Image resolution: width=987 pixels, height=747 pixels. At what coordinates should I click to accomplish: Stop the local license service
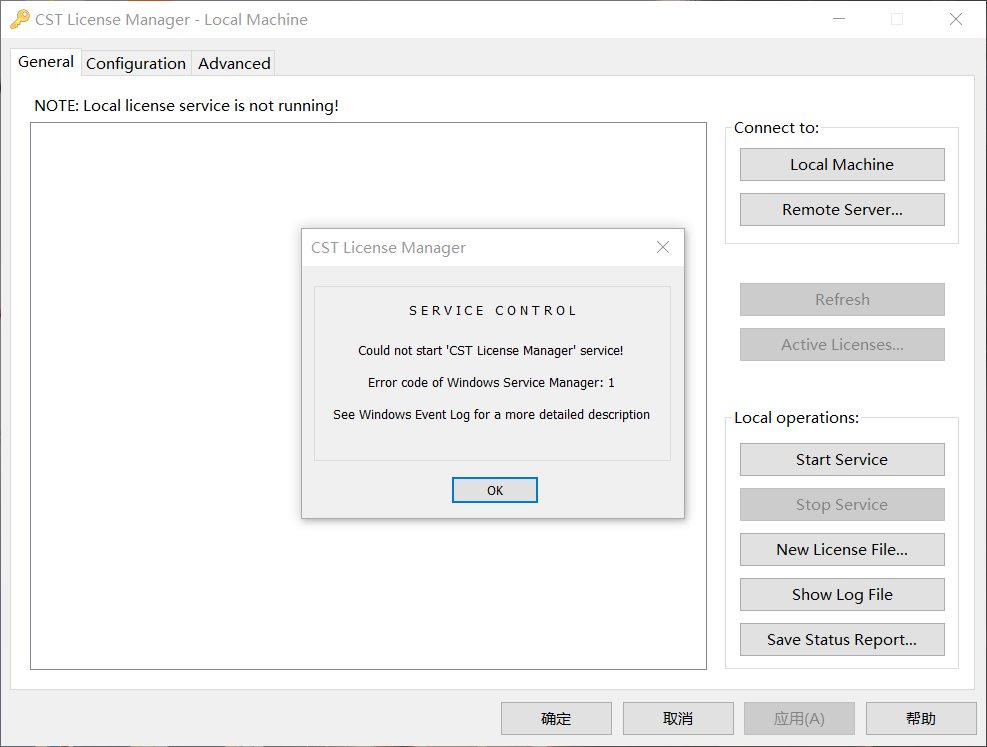[842, 505]
